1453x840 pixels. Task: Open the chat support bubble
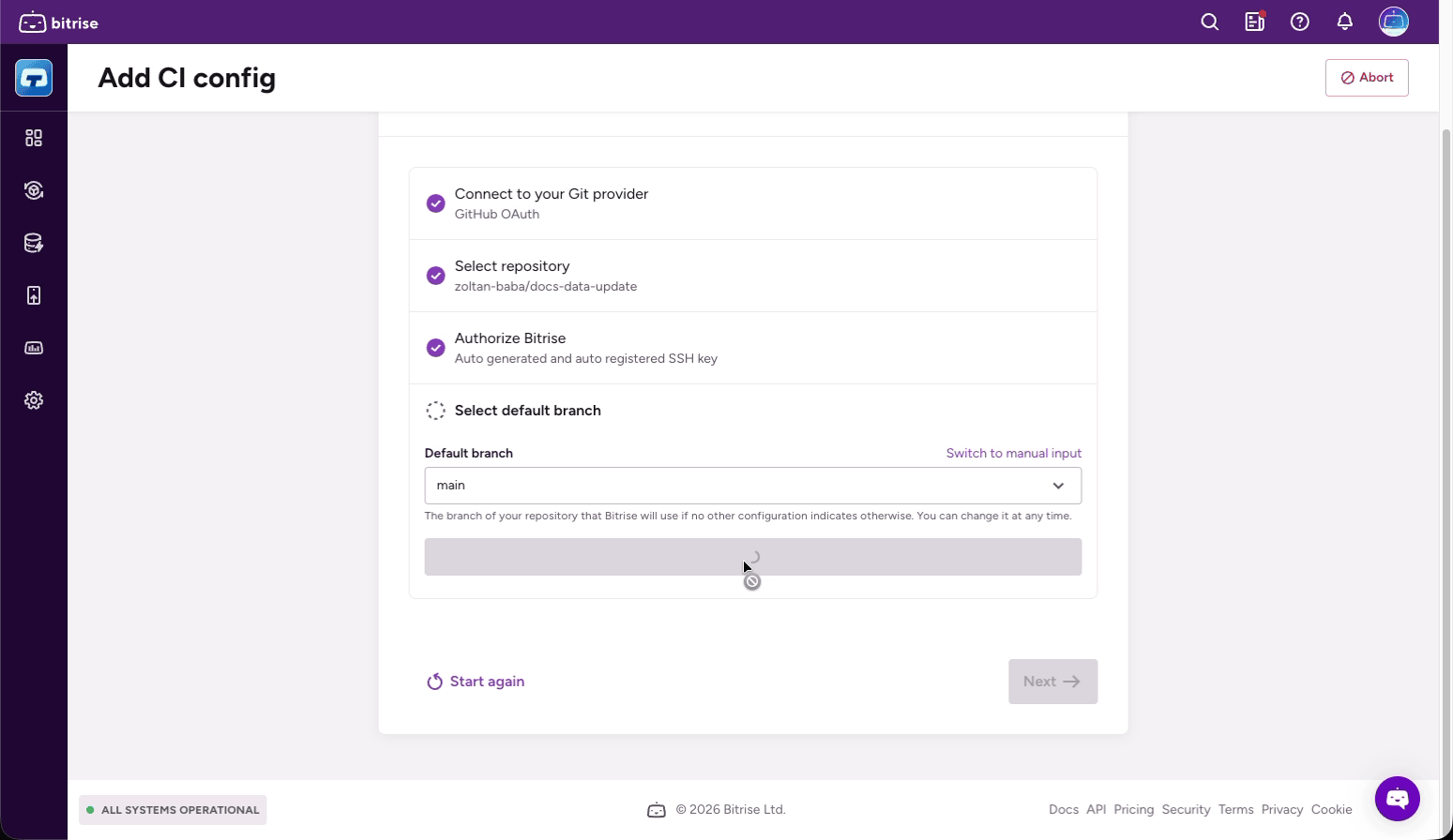coord(1398,799)
